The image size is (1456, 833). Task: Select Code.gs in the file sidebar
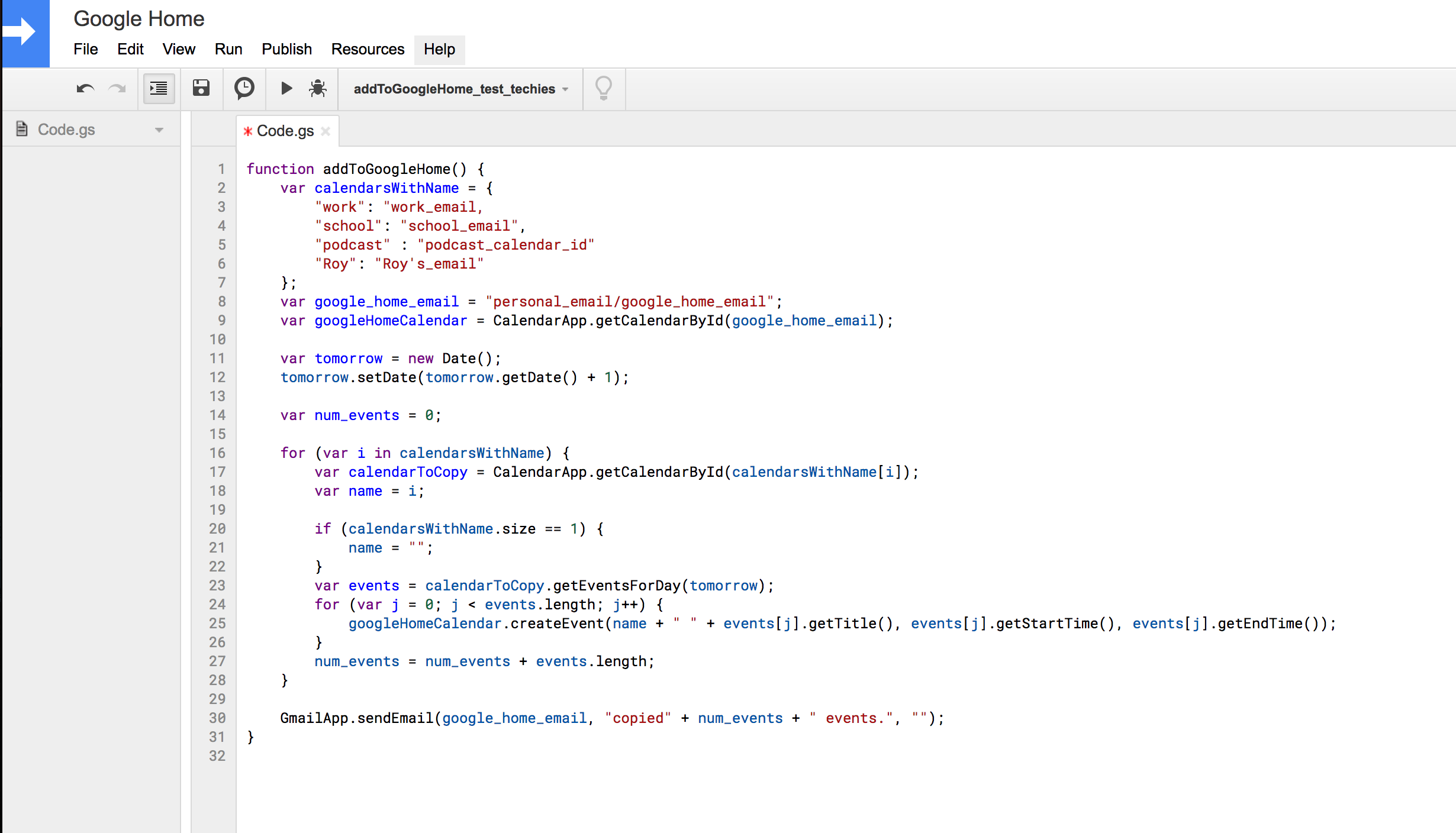(x=66, y=130)
